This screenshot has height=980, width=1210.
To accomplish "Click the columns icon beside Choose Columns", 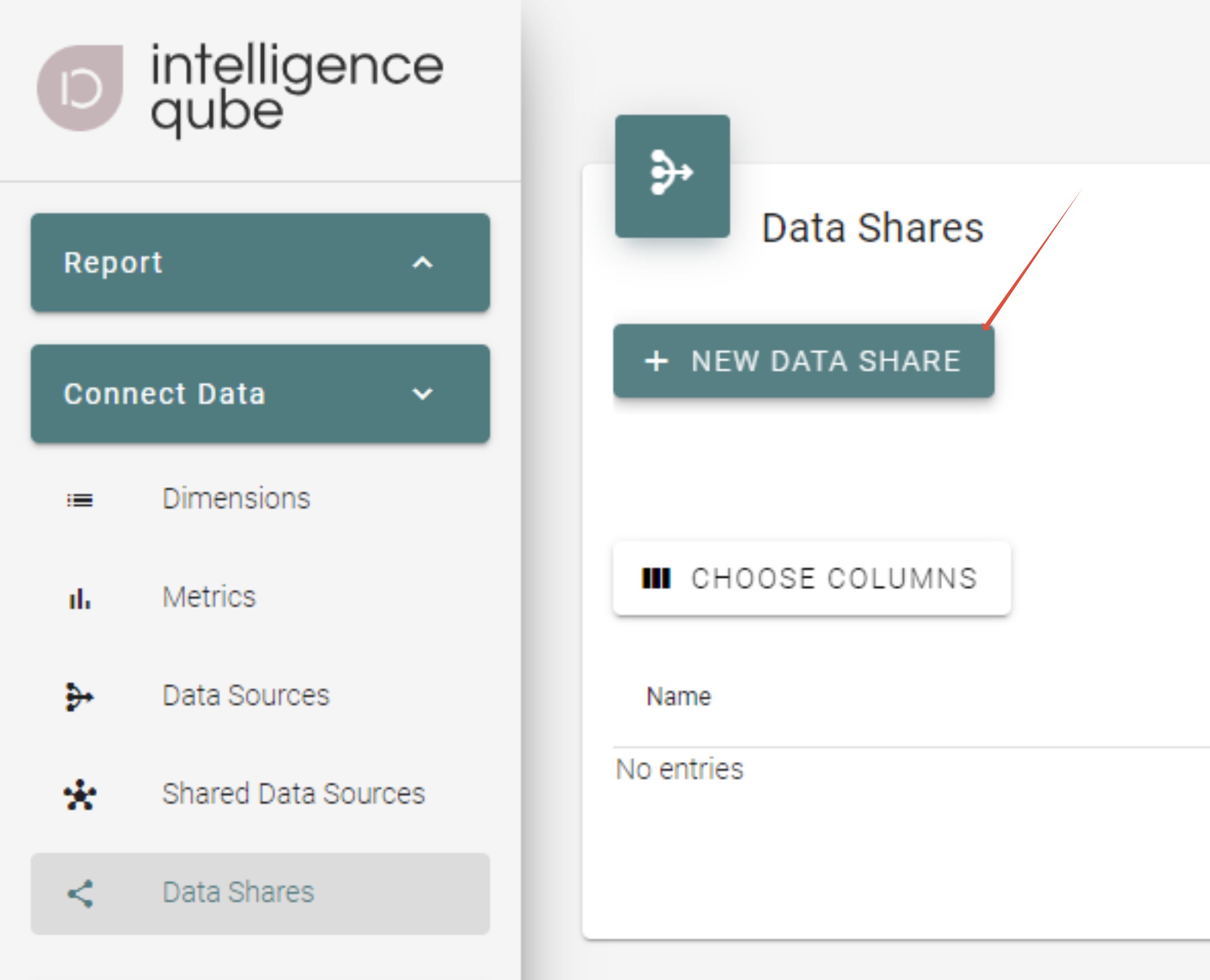I will point(656,578).
